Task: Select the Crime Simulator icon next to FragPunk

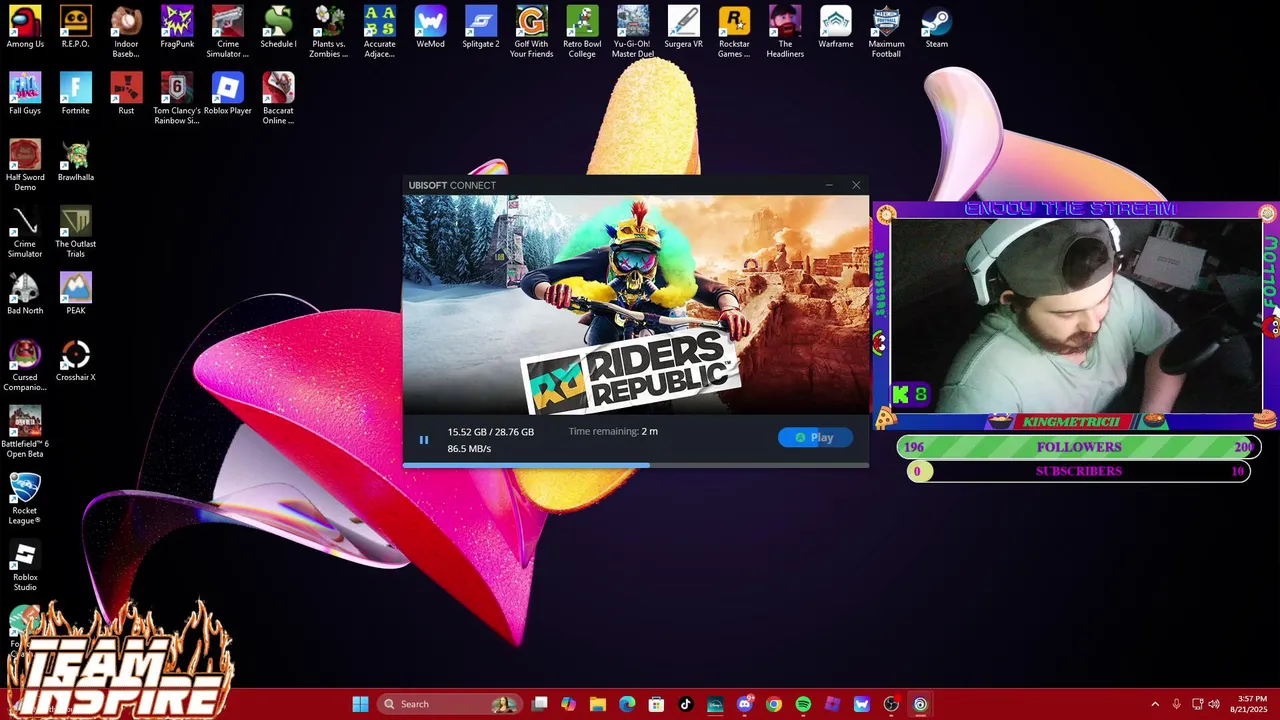Action: click(228, 32)
